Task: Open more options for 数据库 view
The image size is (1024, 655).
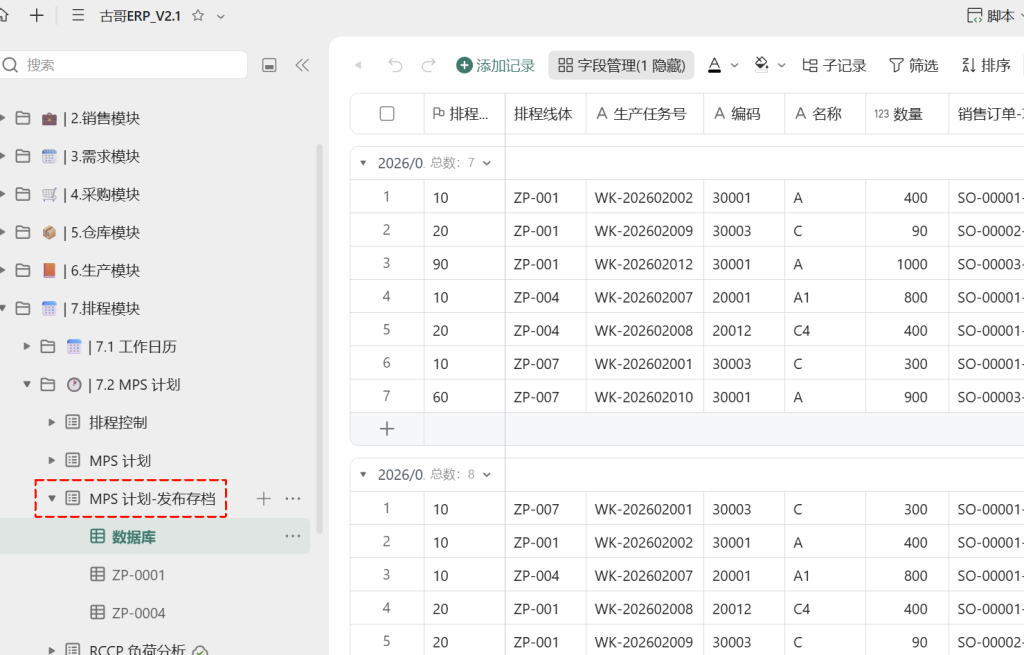Action: pyautogui.click(x=293, y=536)
